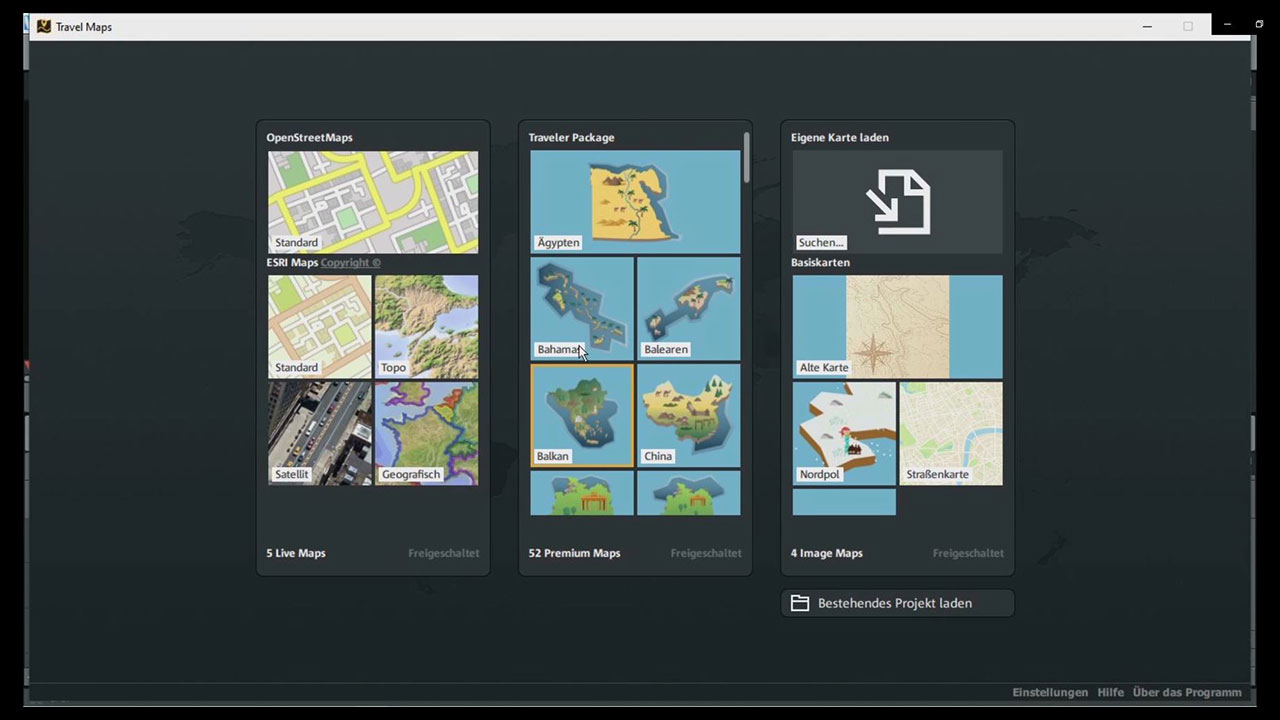
Task: Choose the ESRI Standard map tile
Action: 319,326
